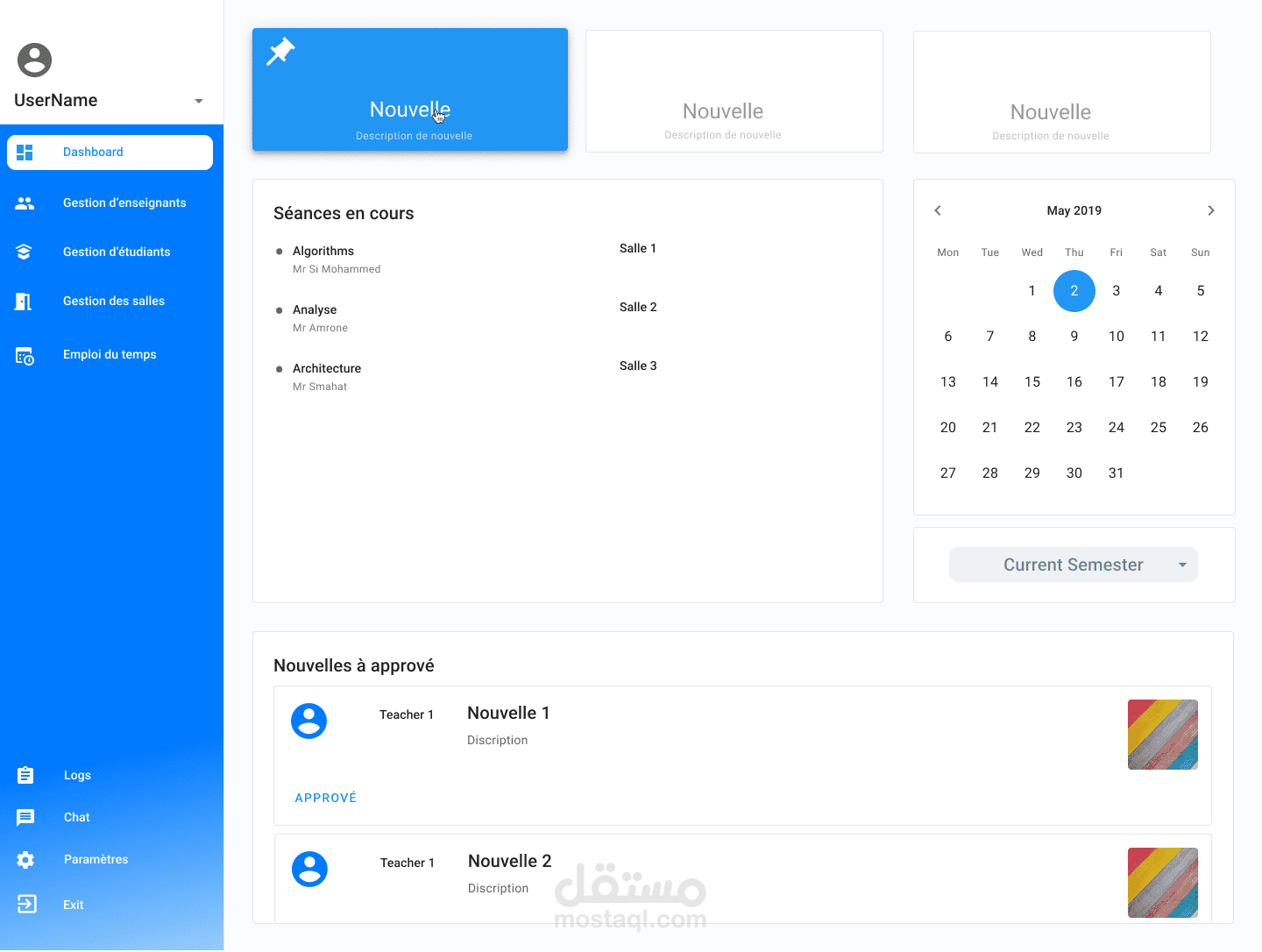Open the Dashboard menu item
This screenshot has width=1262, height=952.
[110, 153]
